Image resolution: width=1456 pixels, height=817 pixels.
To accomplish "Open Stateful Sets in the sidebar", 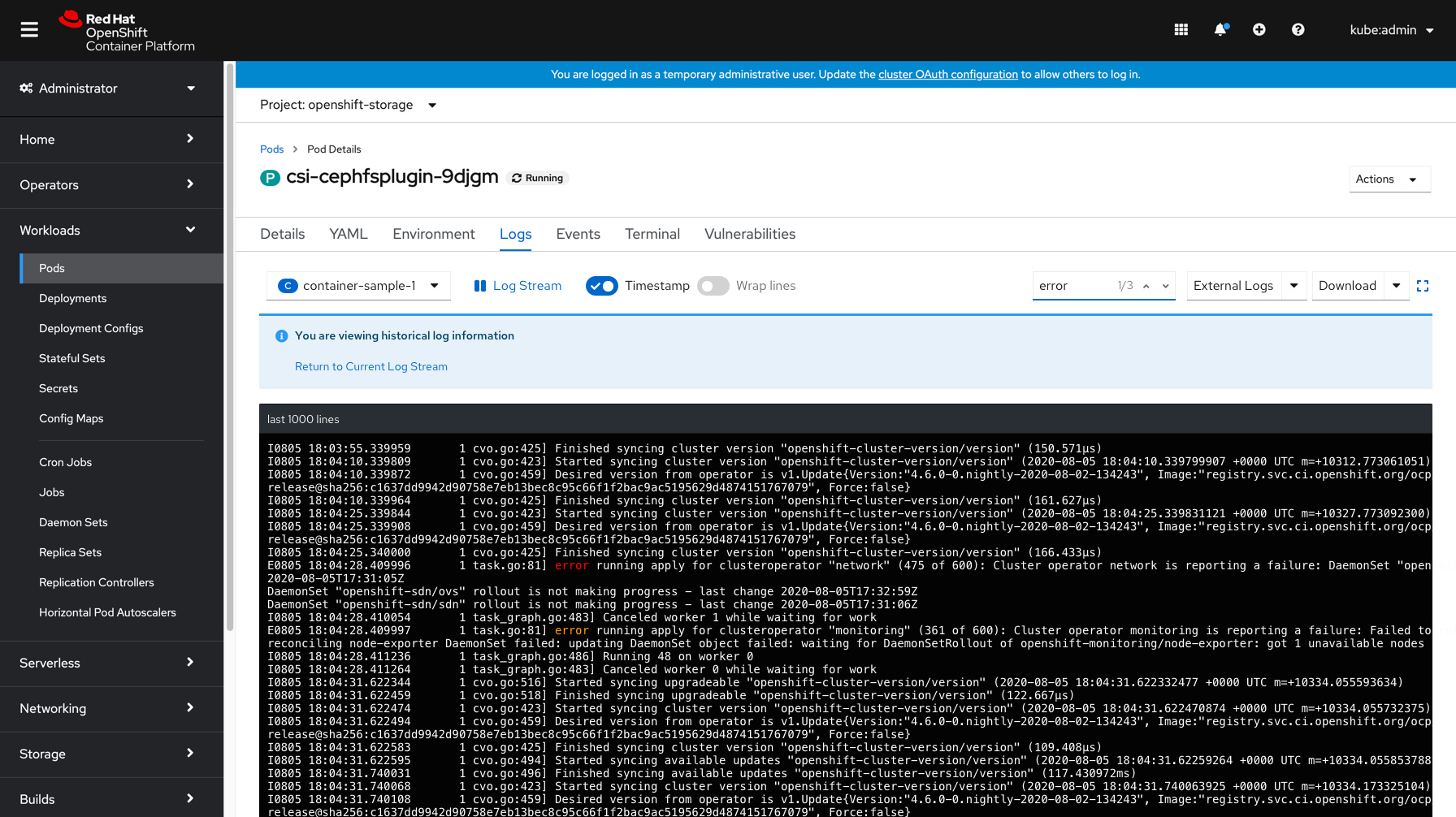I will pyautogui.click(x=72, y=358).
